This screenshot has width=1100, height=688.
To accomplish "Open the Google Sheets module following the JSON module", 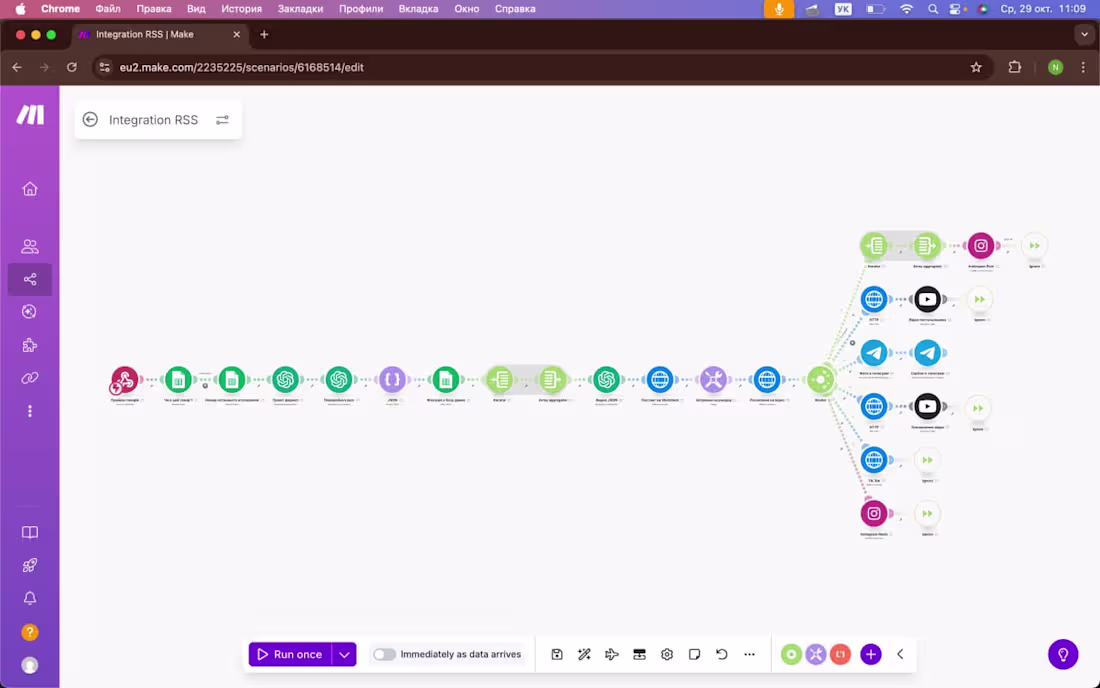I will click(x=445, y=379).
